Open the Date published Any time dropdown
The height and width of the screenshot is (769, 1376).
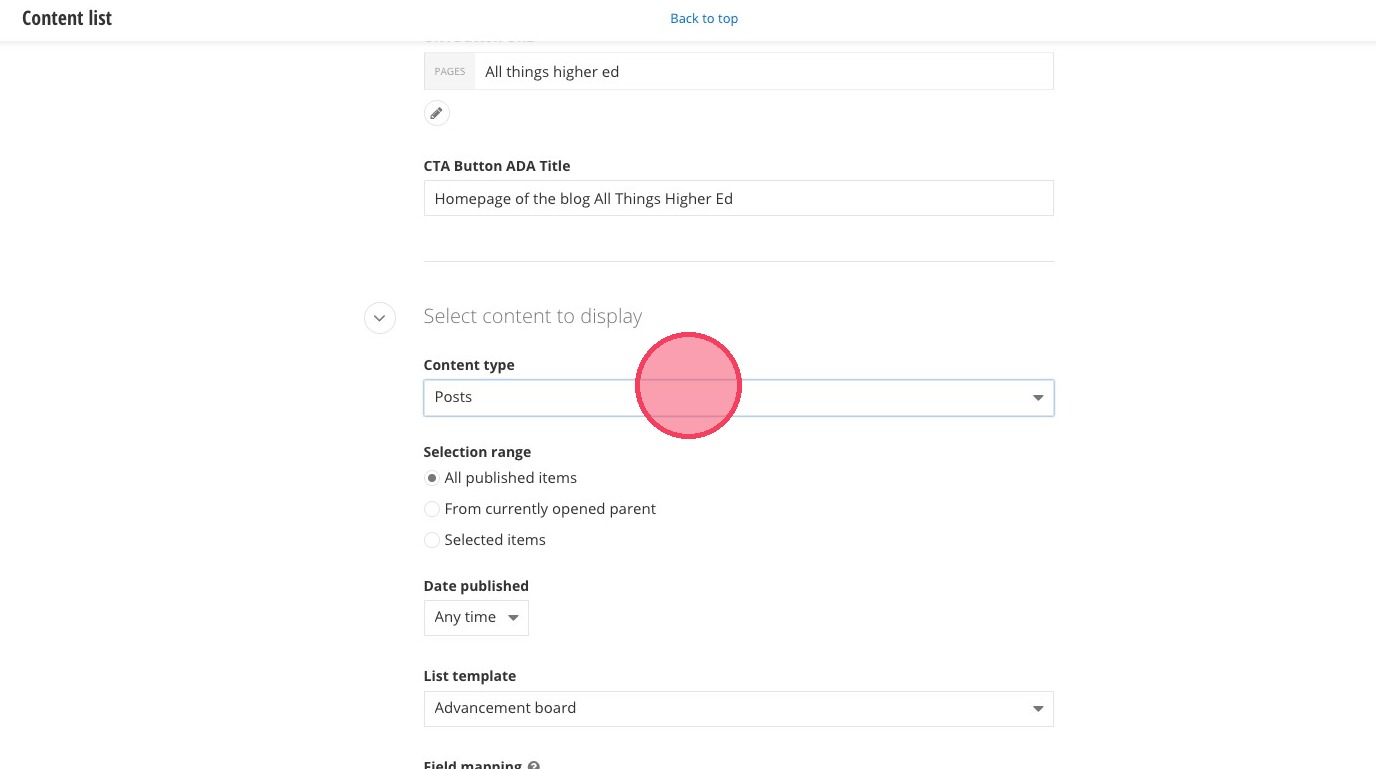476,618
